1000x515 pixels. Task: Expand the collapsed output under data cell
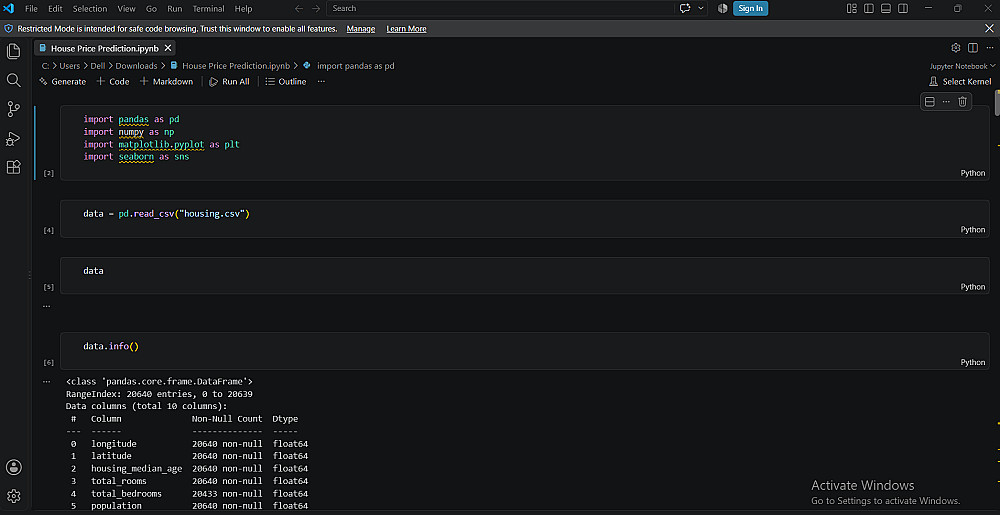[46, 306]
